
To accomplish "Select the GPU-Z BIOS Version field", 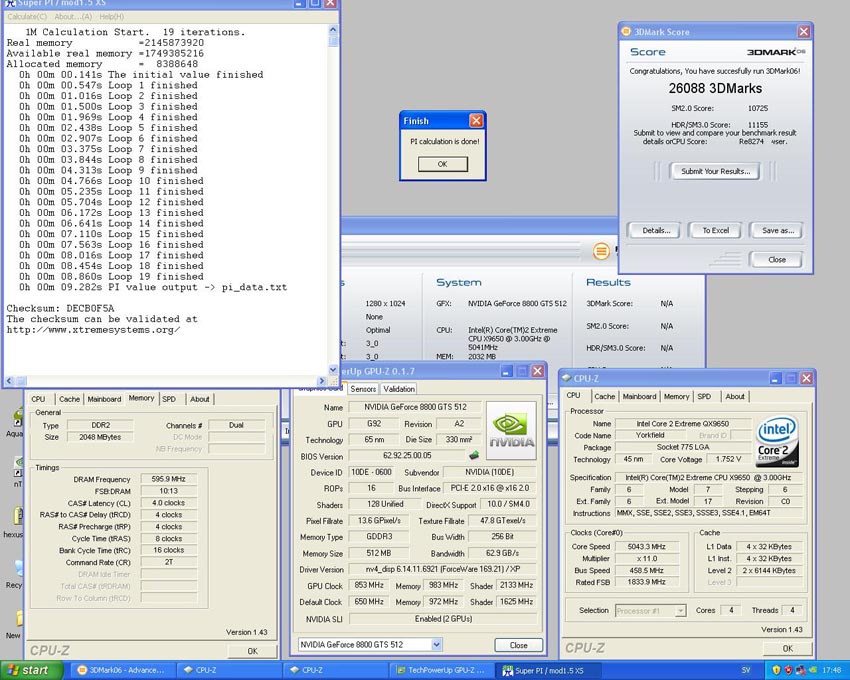I will [407, 456].
